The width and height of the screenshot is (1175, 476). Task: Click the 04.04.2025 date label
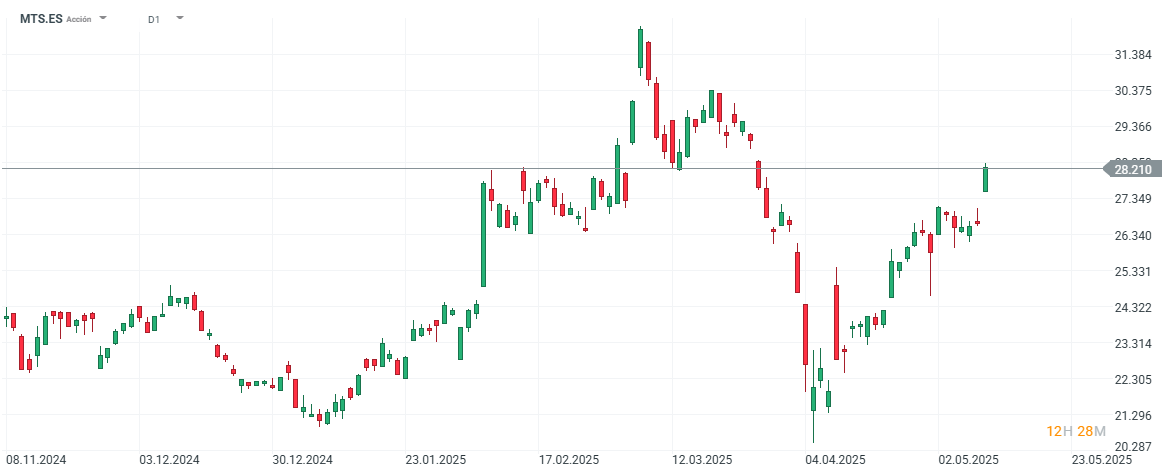pos(835,460)
